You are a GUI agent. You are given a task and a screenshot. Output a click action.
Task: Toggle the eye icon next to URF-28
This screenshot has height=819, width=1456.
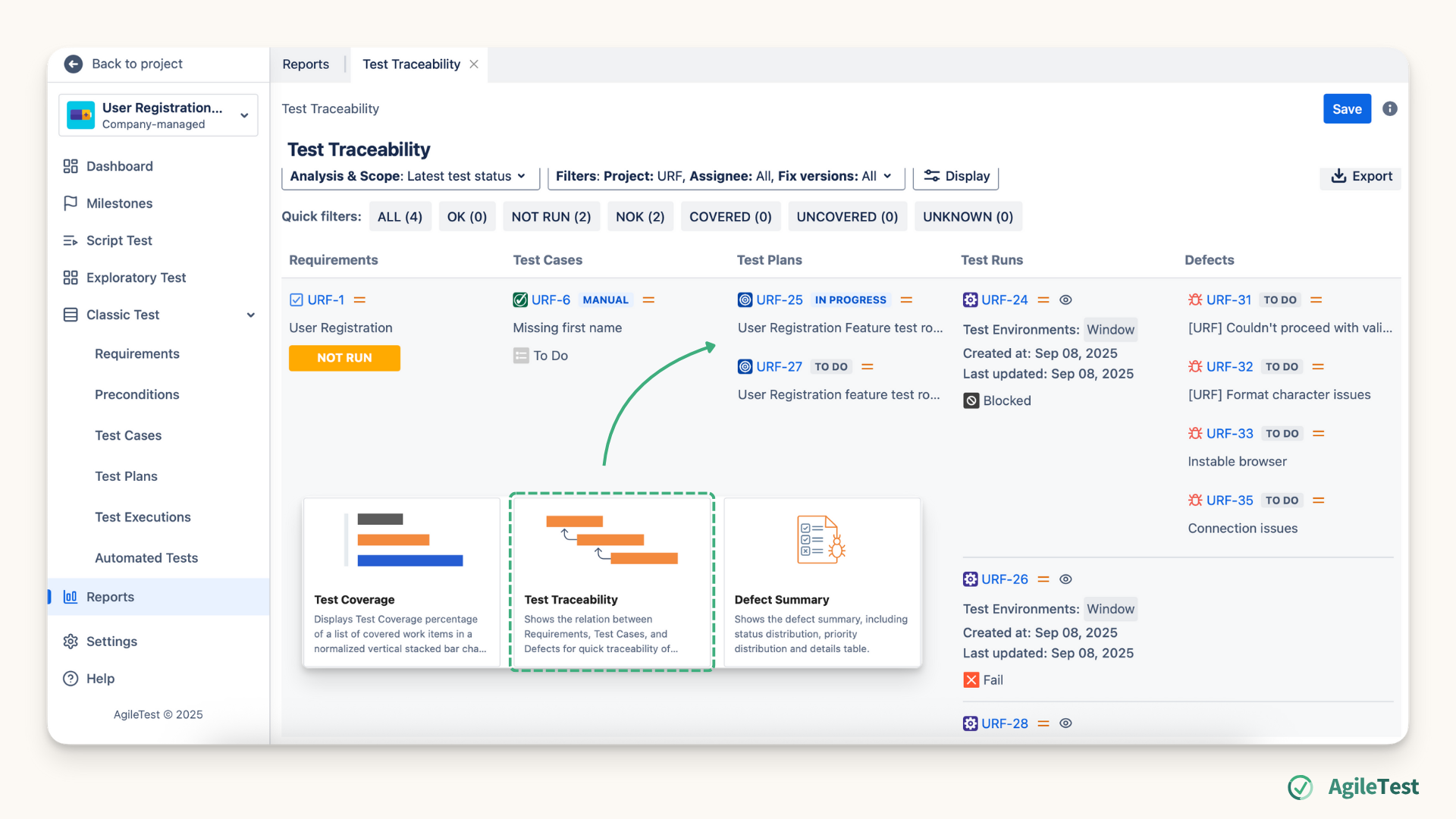point(1065,723)
